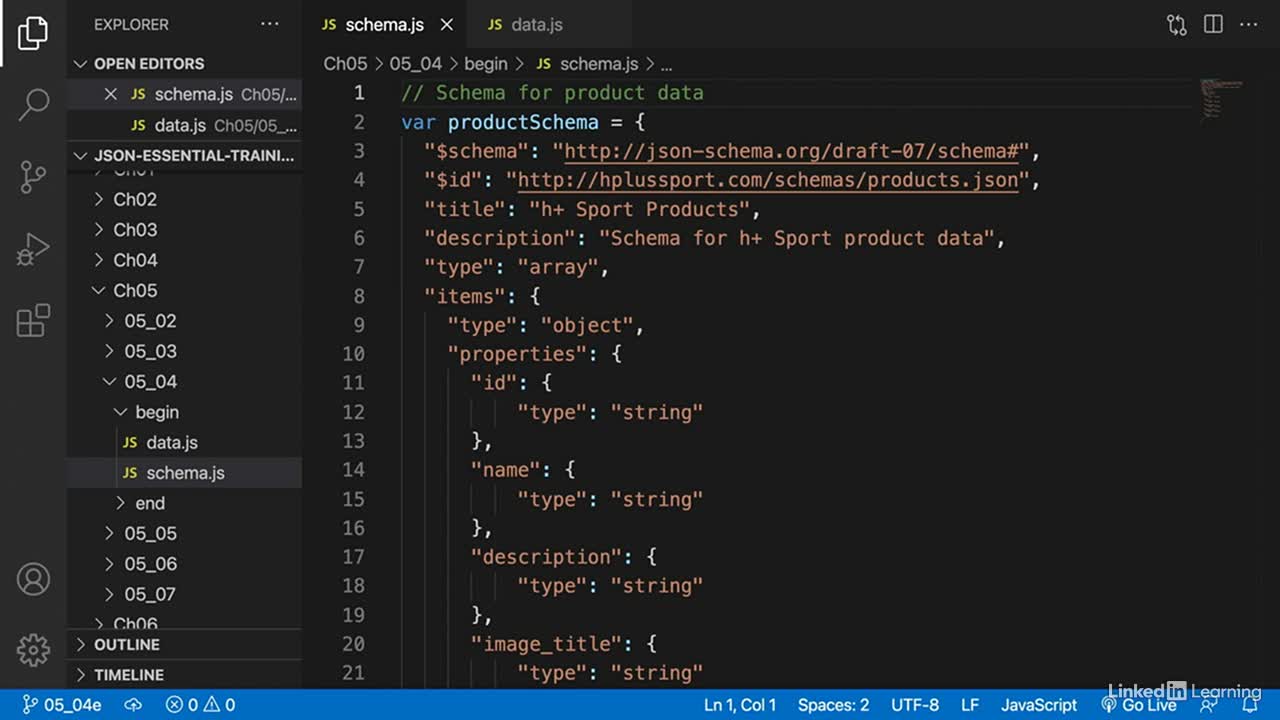Open Explorer views and more actions menu
The image size is (1280, 720).
click(x=270, y=24)
